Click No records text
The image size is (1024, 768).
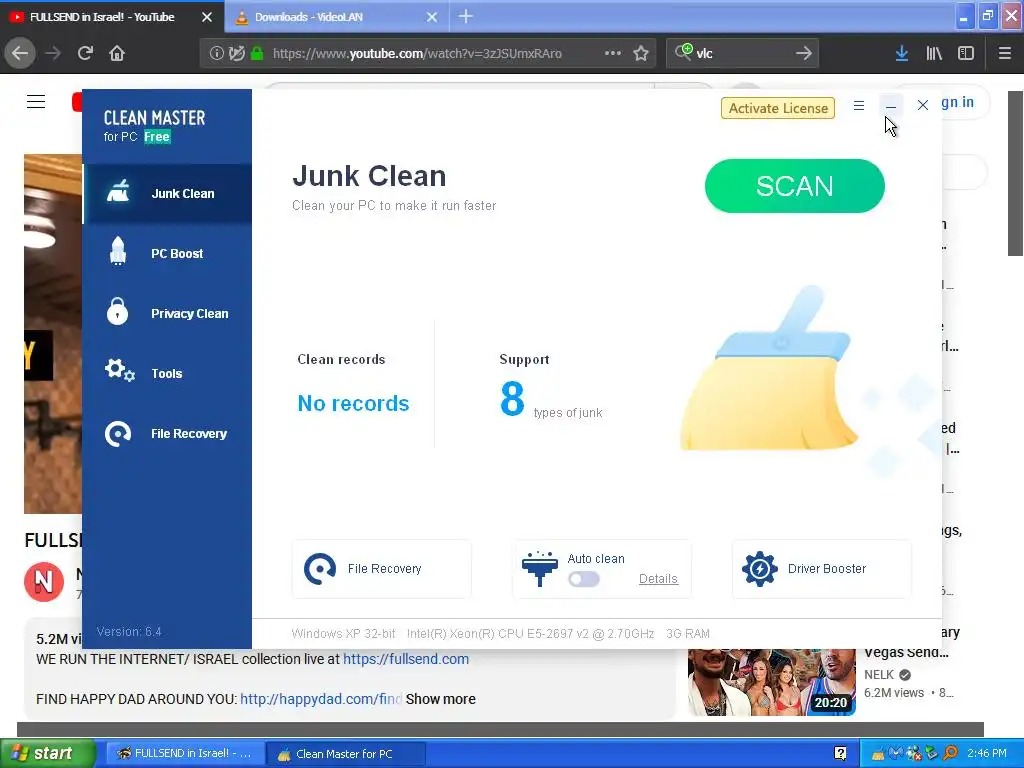click(x=353, y=404)
